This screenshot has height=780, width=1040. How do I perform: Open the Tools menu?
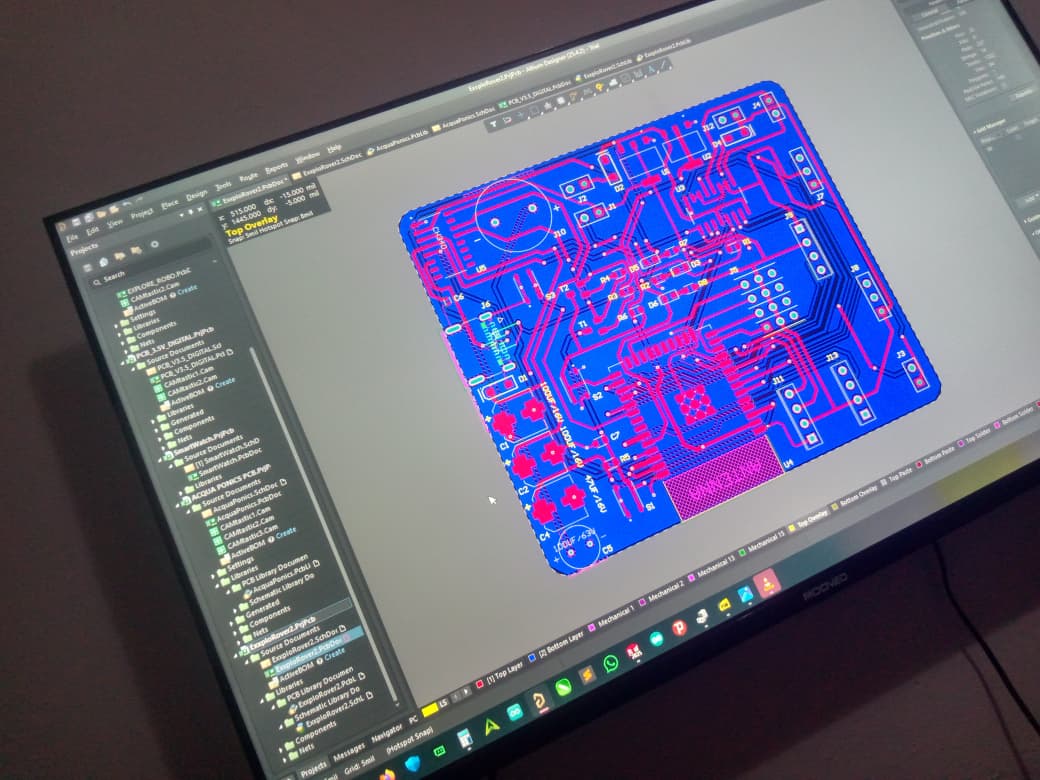[224, 186]
